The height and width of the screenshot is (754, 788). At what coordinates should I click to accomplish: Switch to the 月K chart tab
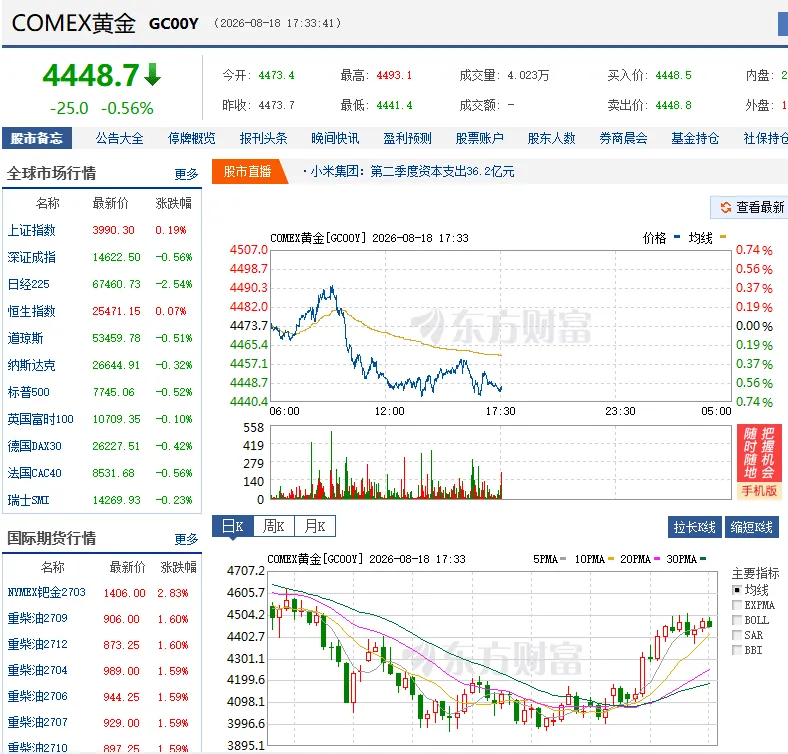(315, 526)
